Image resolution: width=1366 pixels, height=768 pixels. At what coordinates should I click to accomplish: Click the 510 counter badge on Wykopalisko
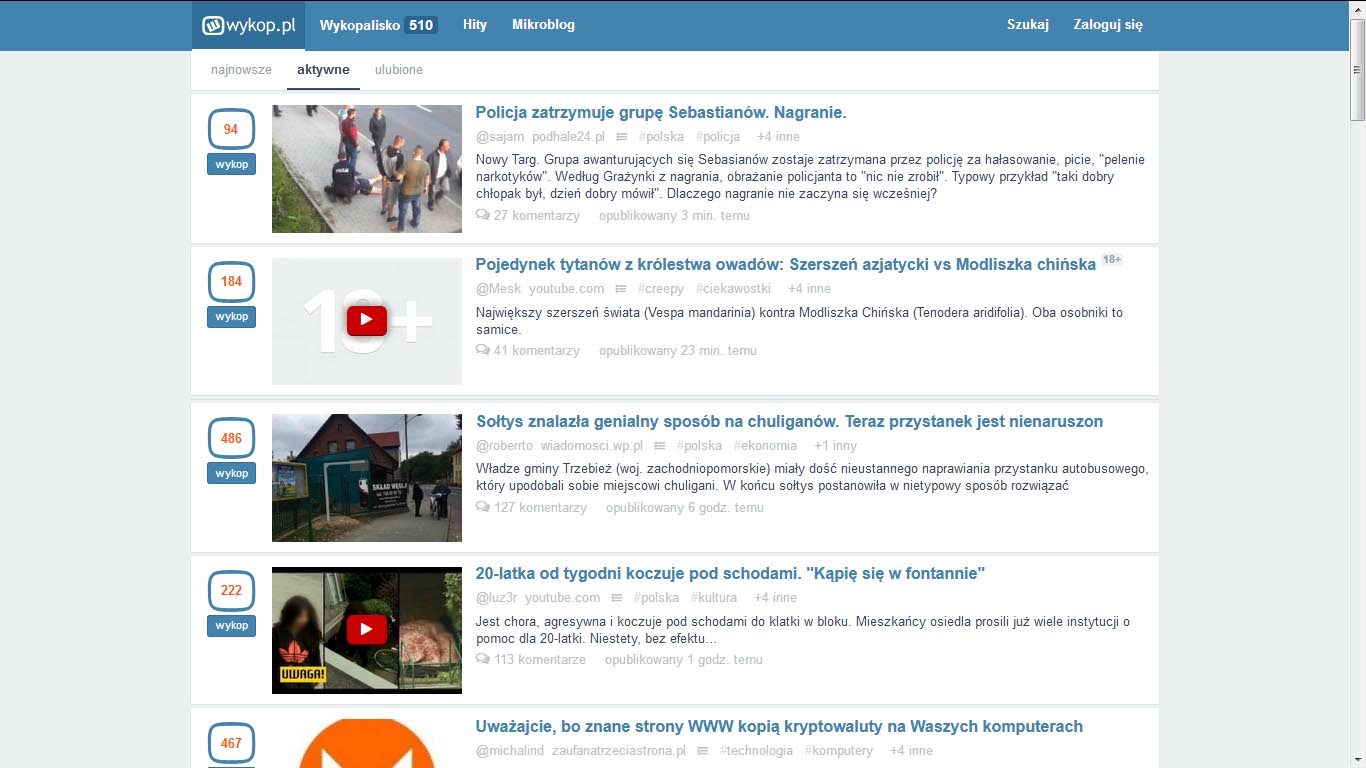(x=422, y=24)
